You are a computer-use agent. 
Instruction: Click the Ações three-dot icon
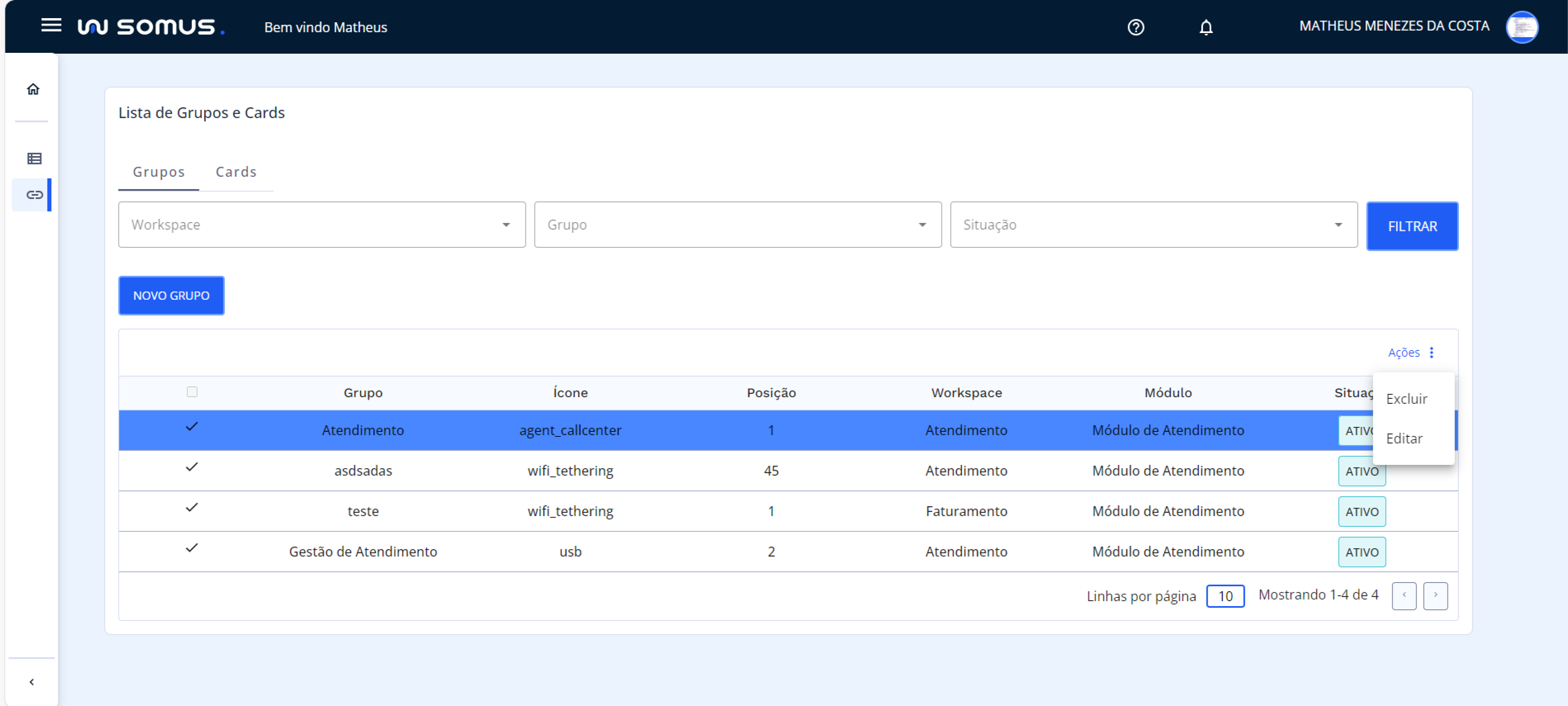[1432, 353]
